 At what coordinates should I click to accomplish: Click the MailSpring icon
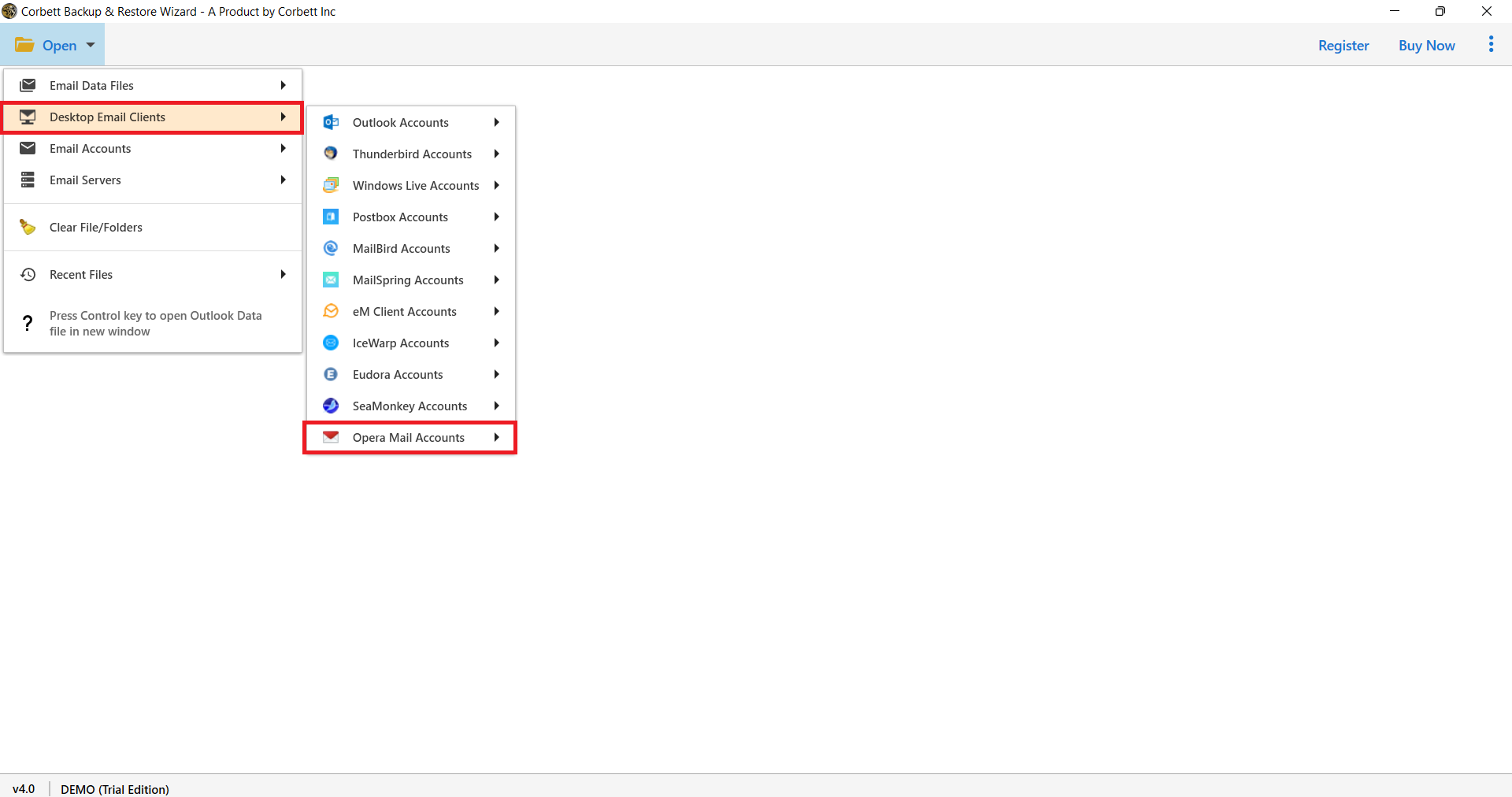(331, 280)
